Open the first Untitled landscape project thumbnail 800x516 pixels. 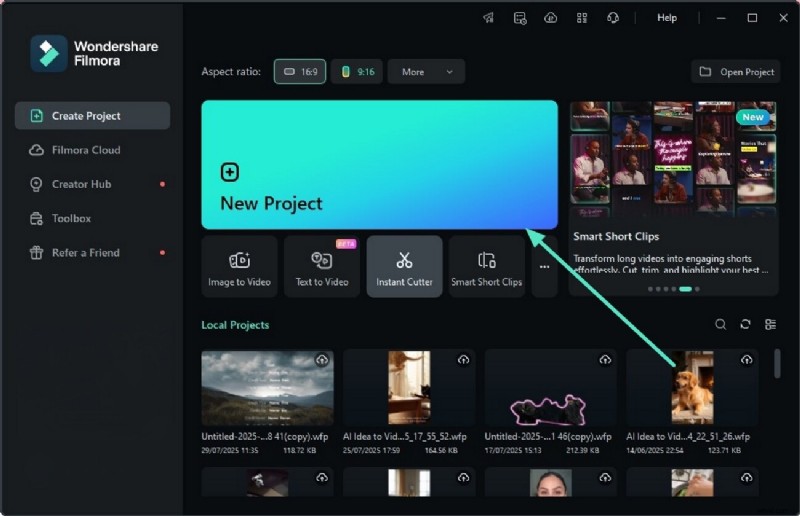pyautogui.click(x=267, y=388)
